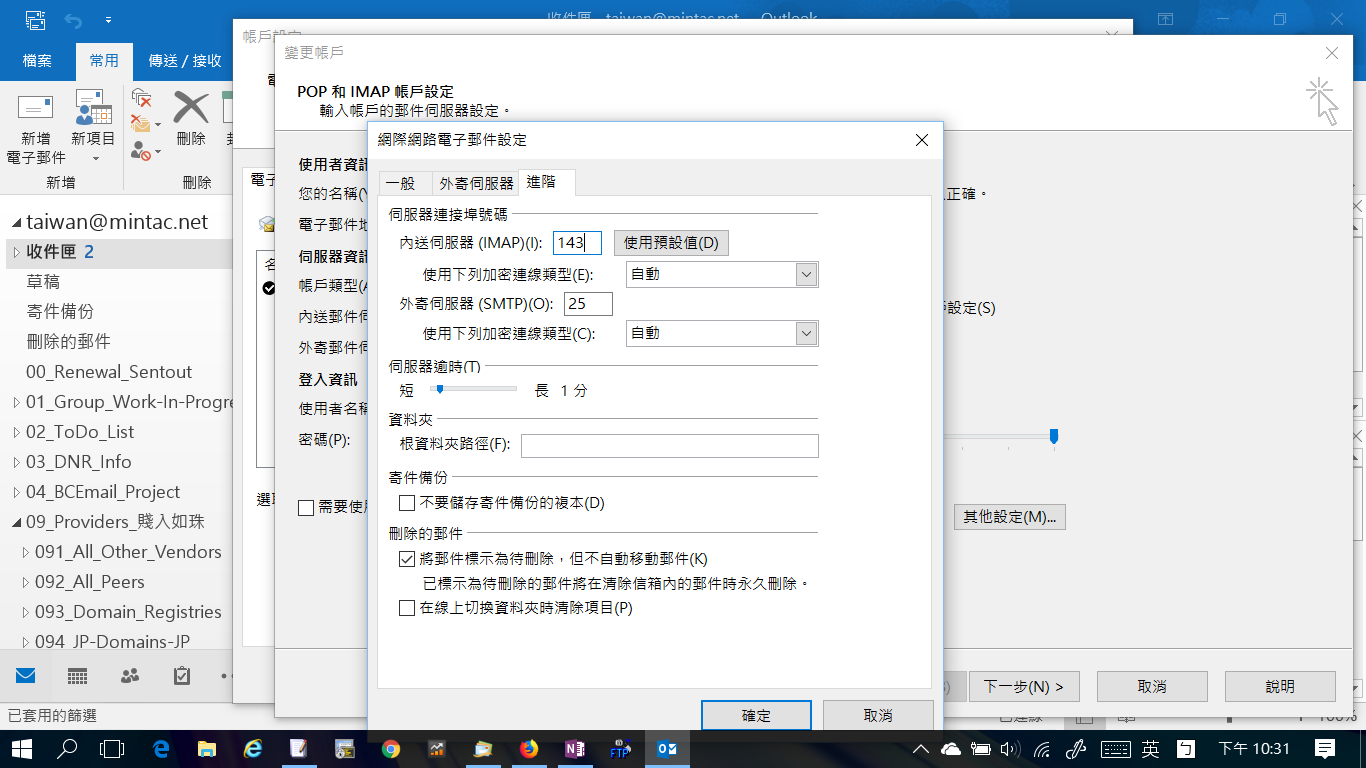Switch to the 一般 tab
The height and width of the screenshot is (768, 1366).
pos(400,183)
